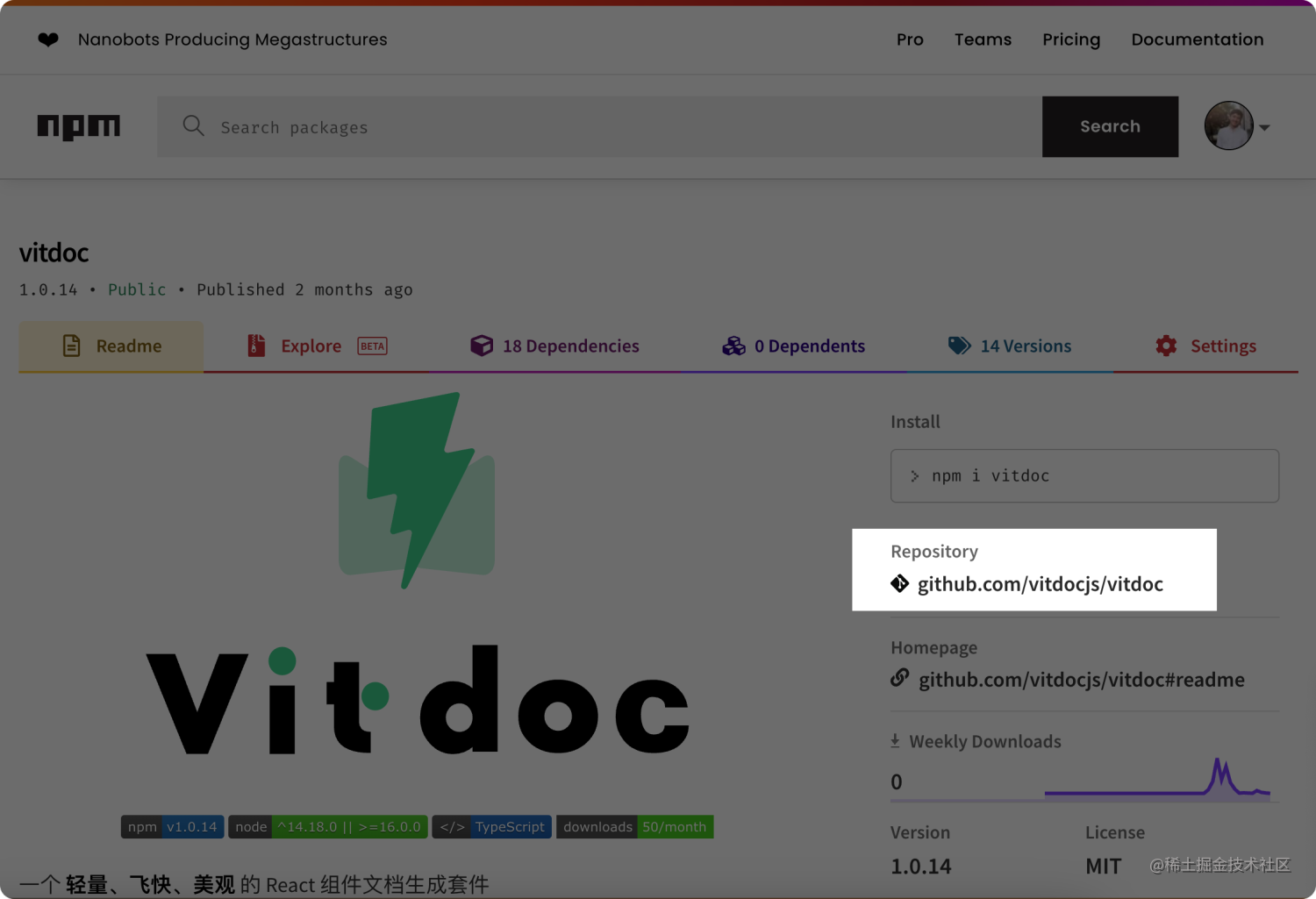Click the BETA label next to Explore
The height and width of the screenshot is (899, 1316).
(x=372, y=346)
